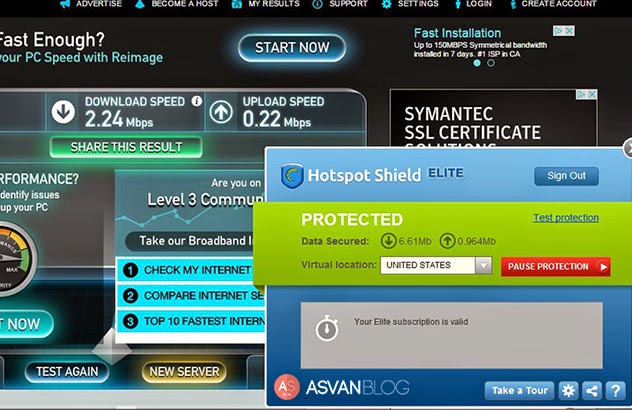
Task: Click the download speed info icon
Action: (197, 101)
